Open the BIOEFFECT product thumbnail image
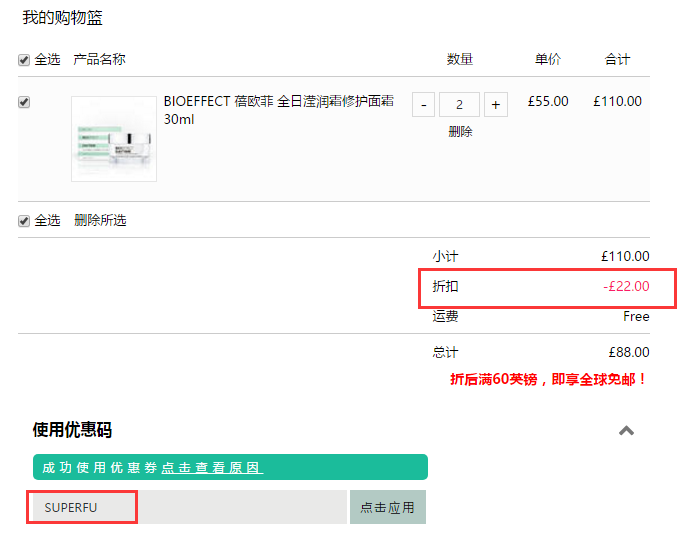 [114, 138]
